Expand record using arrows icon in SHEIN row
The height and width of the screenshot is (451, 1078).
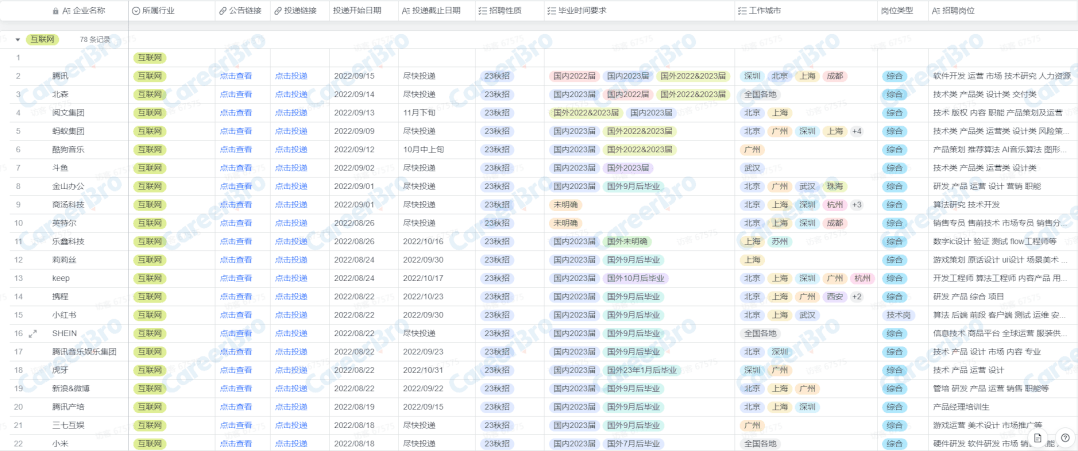point(32,333)
